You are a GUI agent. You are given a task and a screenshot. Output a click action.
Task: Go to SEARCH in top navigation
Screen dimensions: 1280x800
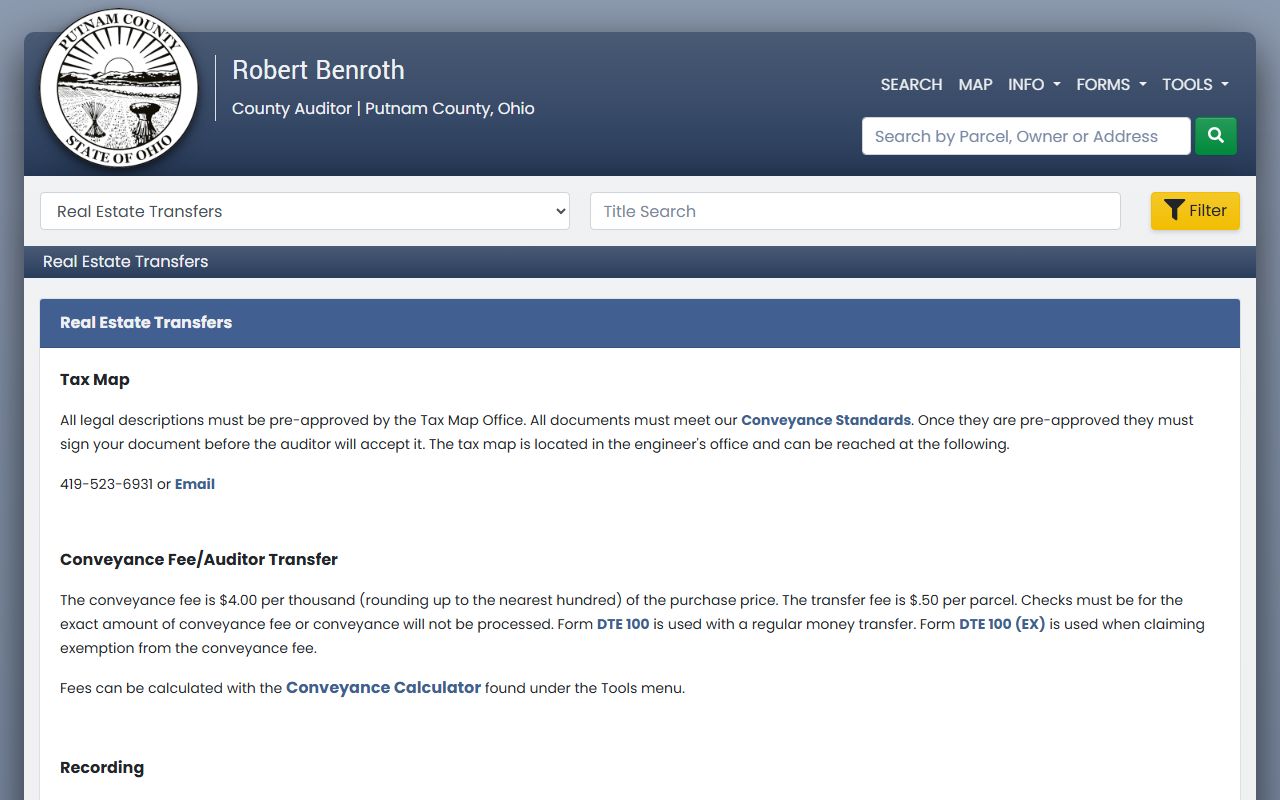tap(911, 84)
